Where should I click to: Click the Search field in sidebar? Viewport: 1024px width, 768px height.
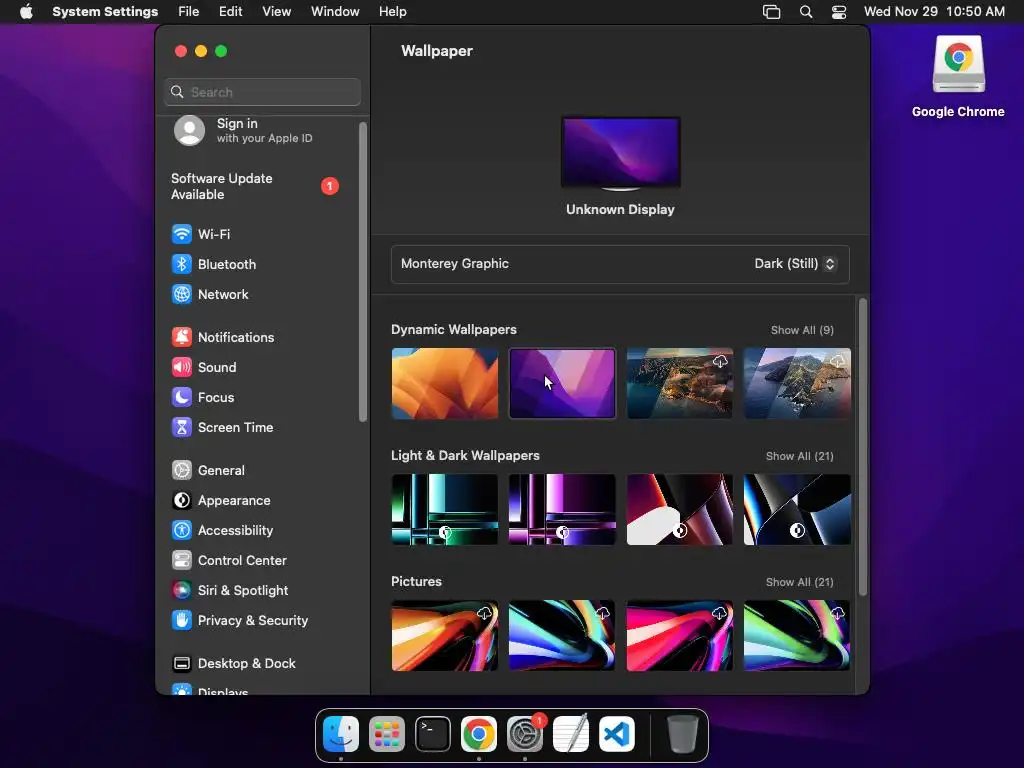coord(263,92)
